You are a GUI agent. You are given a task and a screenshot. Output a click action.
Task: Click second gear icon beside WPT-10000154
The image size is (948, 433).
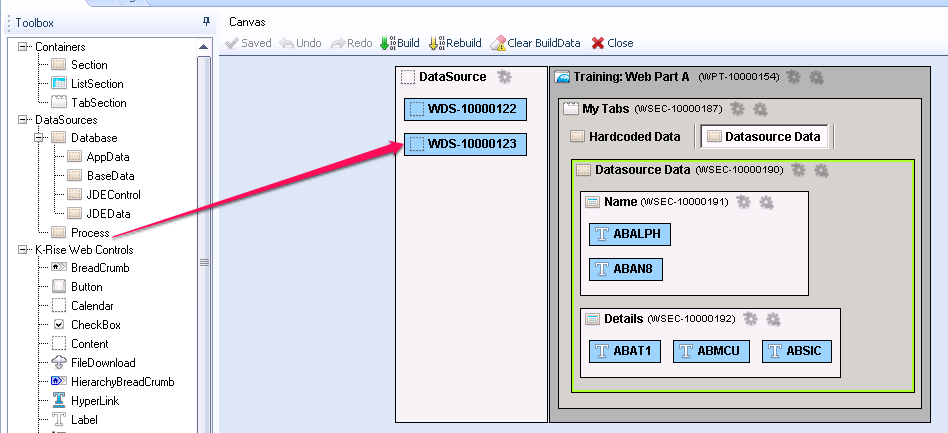click(x=816, y=77)
